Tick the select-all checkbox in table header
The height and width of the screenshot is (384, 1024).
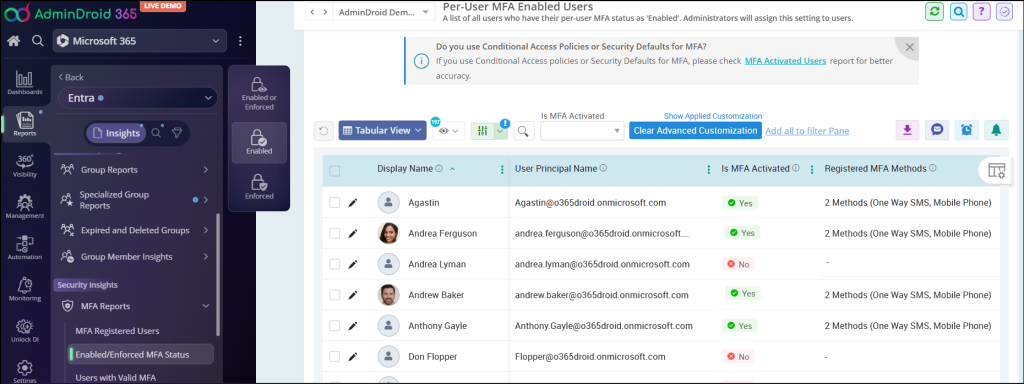[x=334, y=171]
